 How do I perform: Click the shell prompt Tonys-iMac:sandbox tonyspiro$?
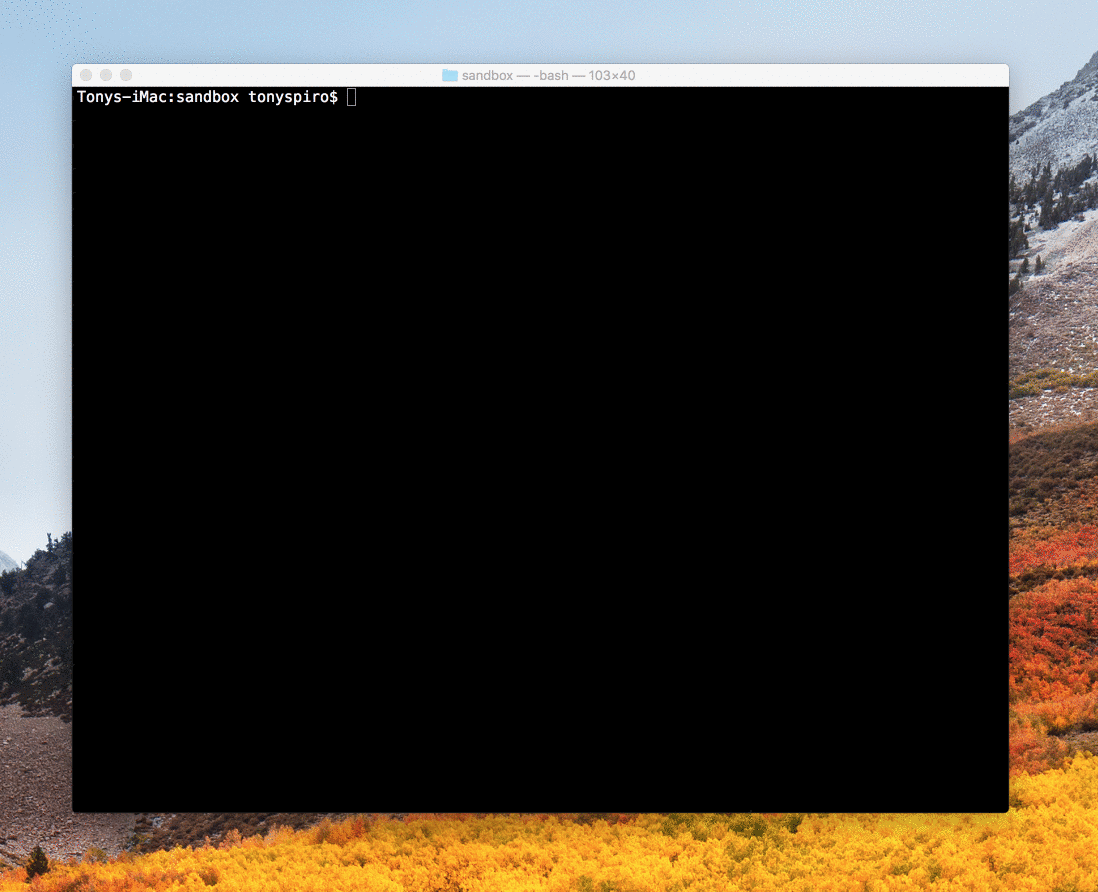207,97
